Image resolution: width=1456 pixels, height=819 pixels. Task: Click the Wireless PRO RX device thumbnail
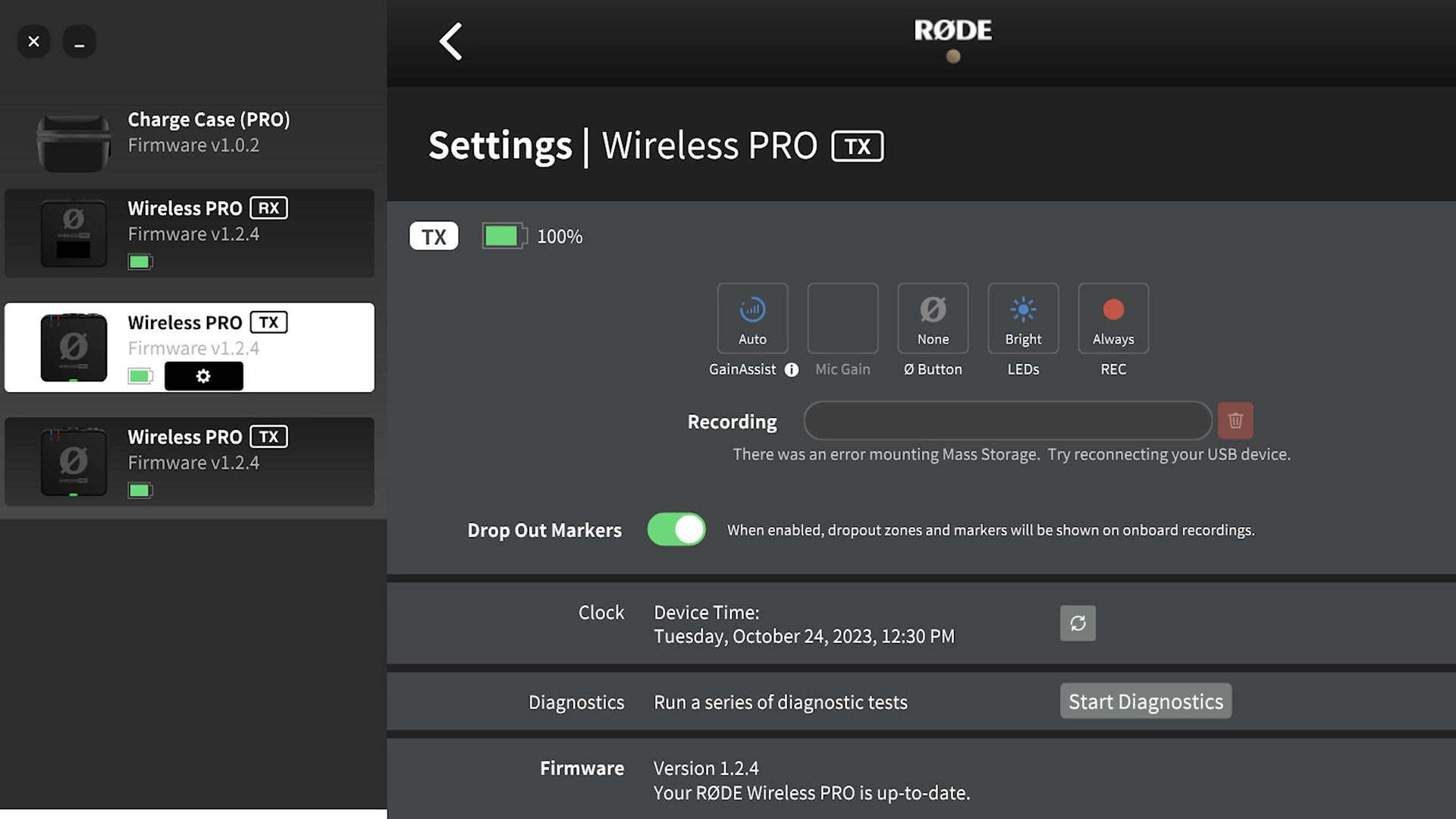tap(74, 233)
